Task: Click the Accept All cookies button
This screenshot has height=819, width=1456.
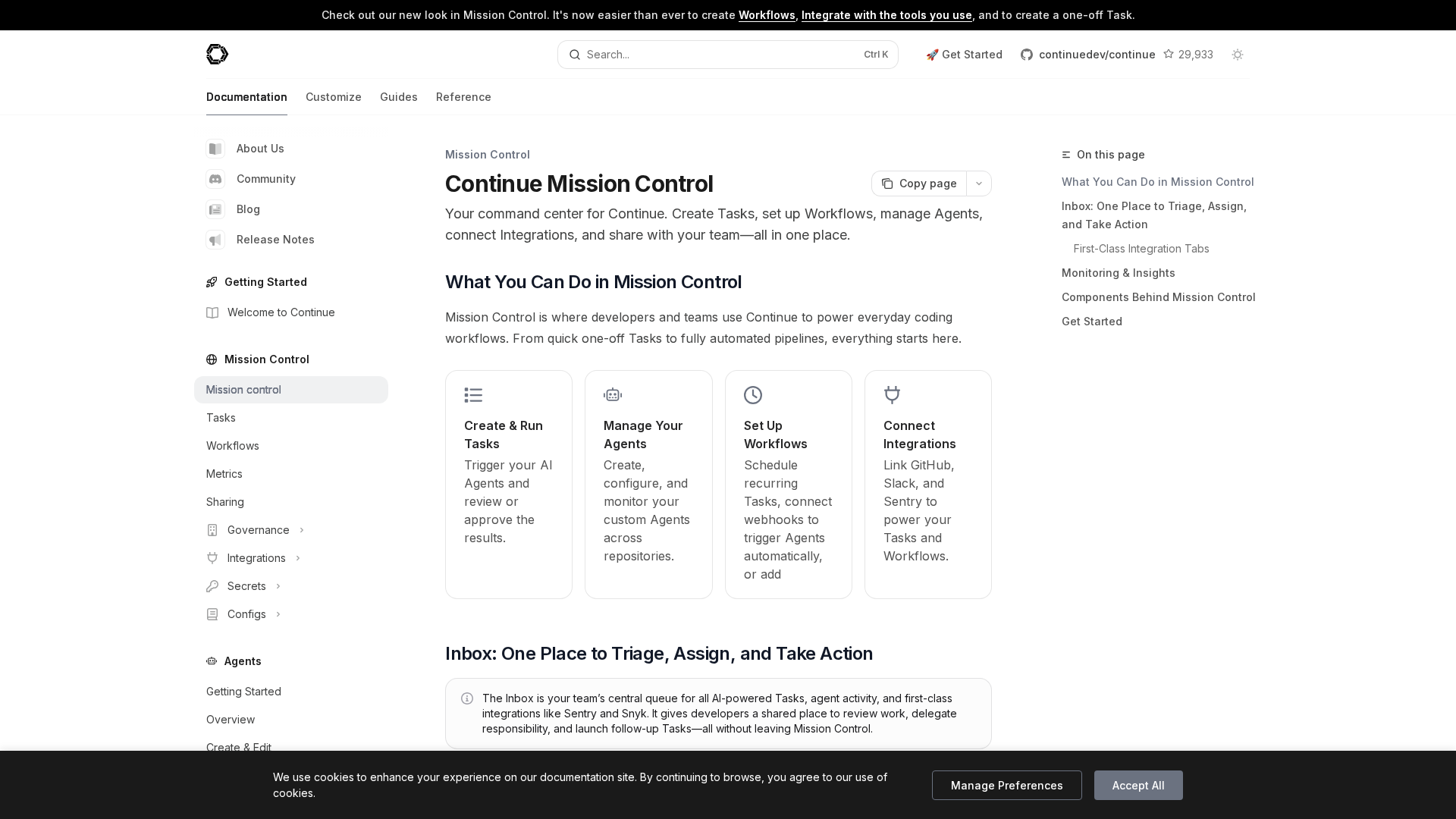Action: (1137, 785)
